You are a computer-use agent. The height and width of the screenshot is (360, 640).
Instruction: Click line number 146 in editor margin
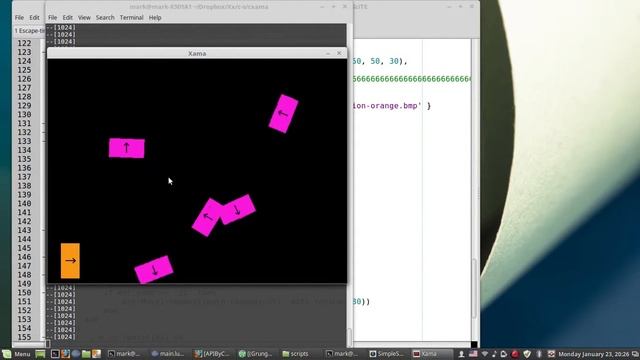(24, 257)
